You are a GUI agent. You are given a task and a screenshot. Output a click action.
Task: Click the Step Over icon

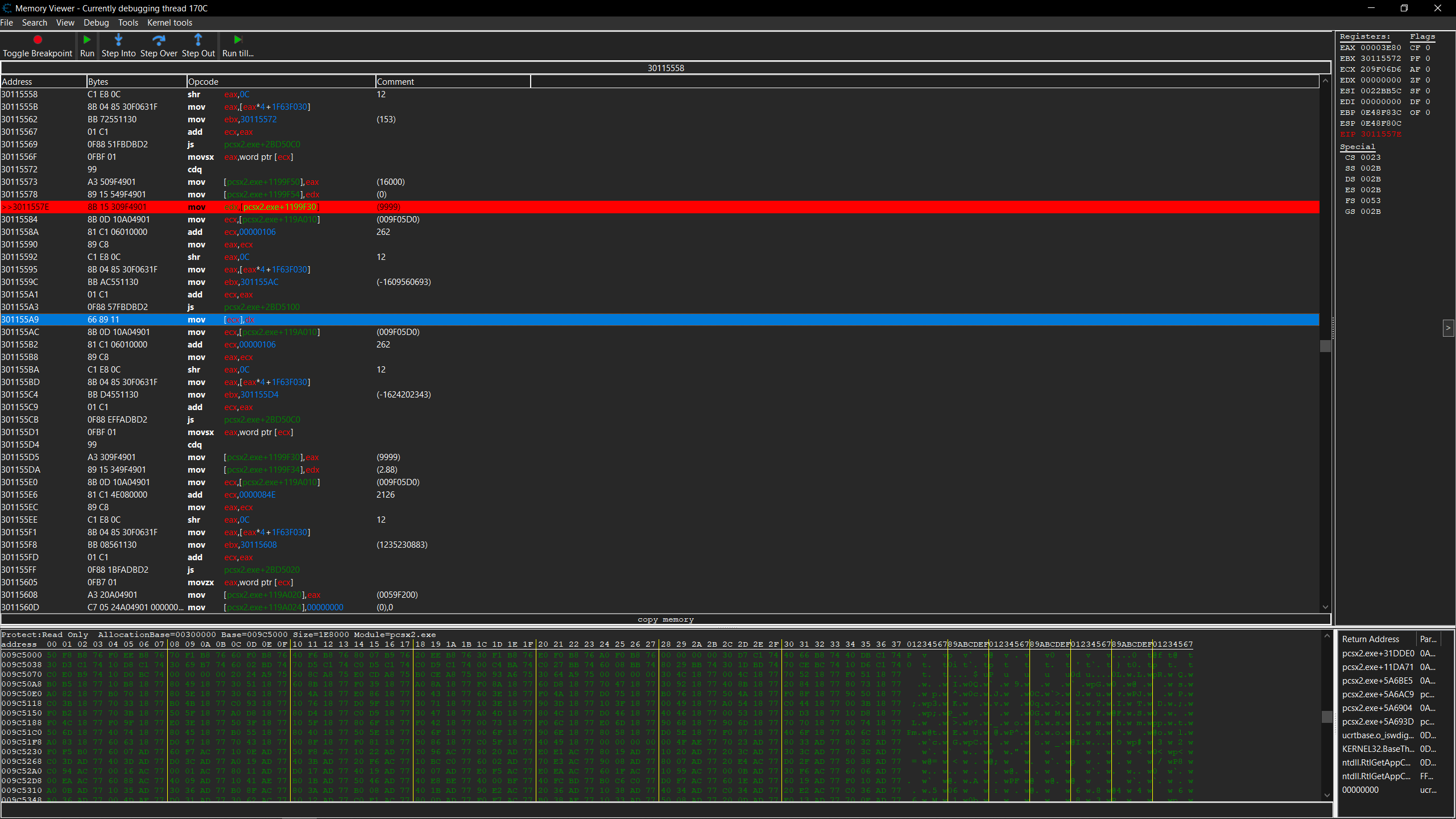coord(159,40)
